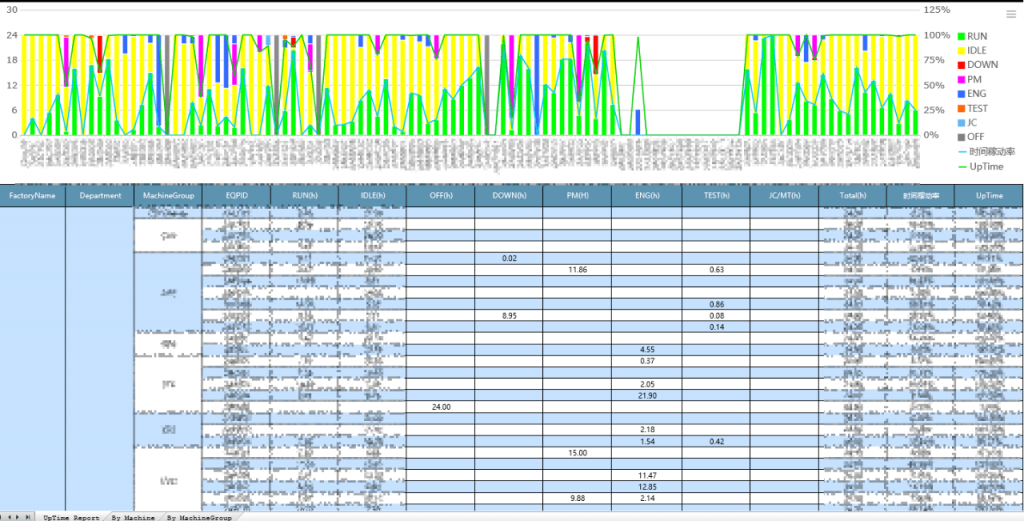Toggle the ENG series in the legend

(x=971, y=93)
